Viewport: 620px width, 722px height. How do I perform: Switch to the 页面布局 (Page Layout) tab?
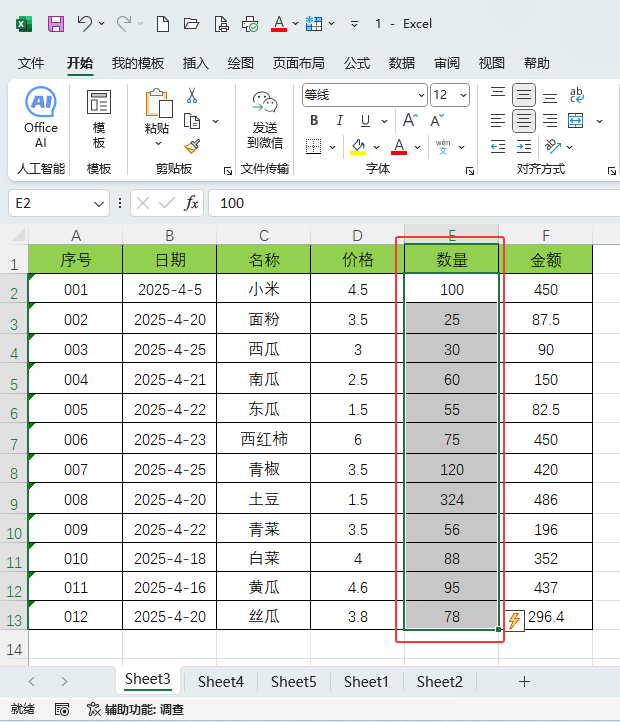[x=298, y=63]
